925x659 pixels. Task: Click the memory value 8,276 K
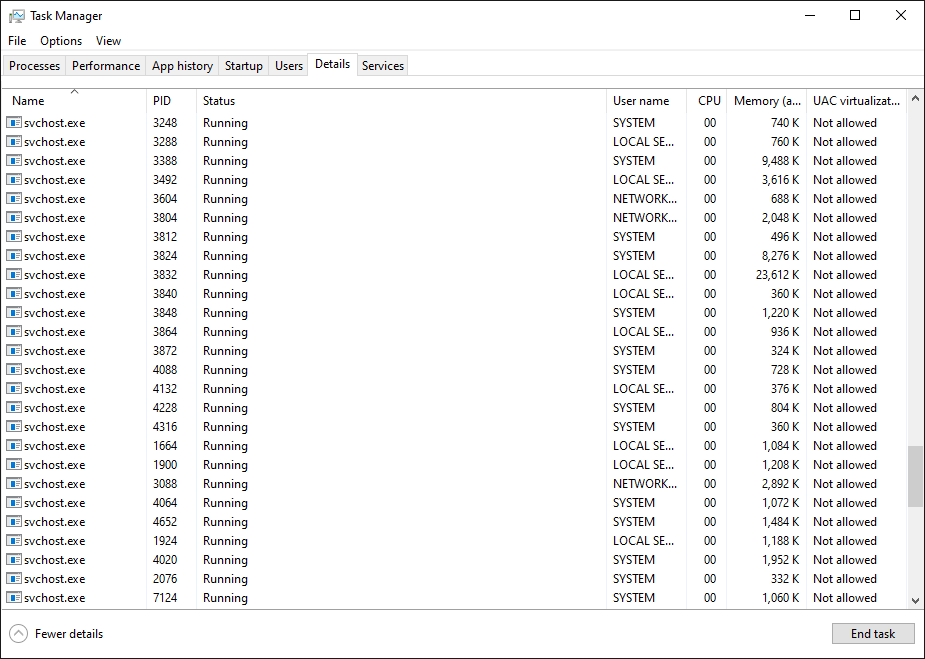click(780, 255)
